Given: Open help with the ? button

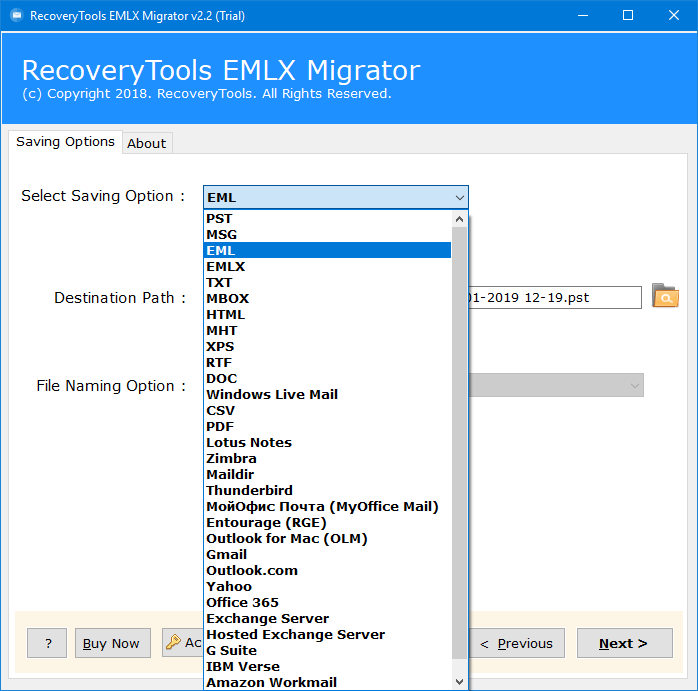Looking at the screenshot, I should click(x=47, y=643).
